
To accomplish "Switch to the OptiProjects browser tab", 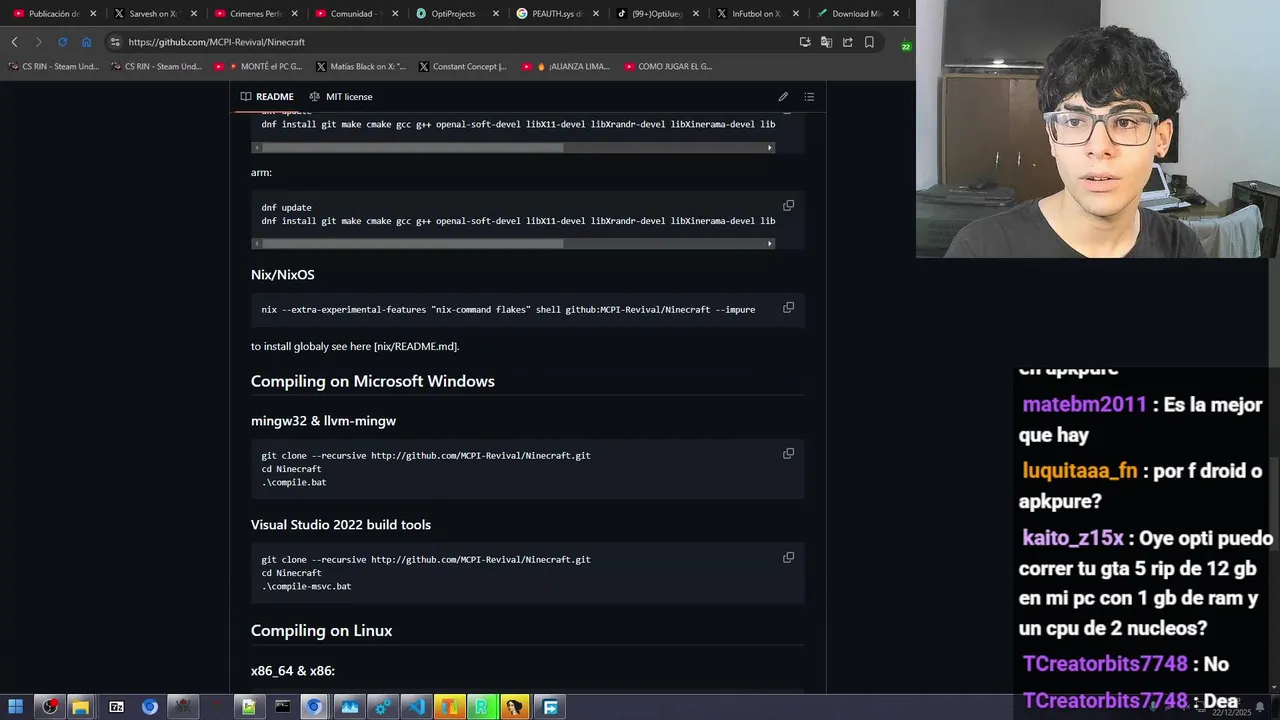I will click(x=457, y=14).
